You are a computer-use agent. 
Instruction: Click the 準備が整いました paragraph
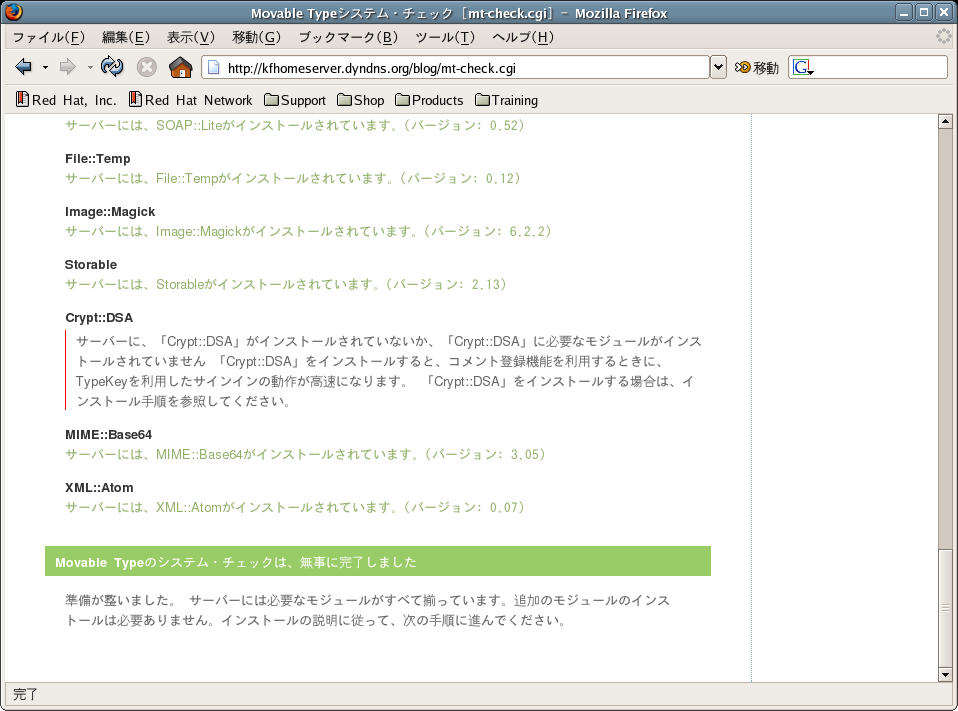(x=367, y=610)
